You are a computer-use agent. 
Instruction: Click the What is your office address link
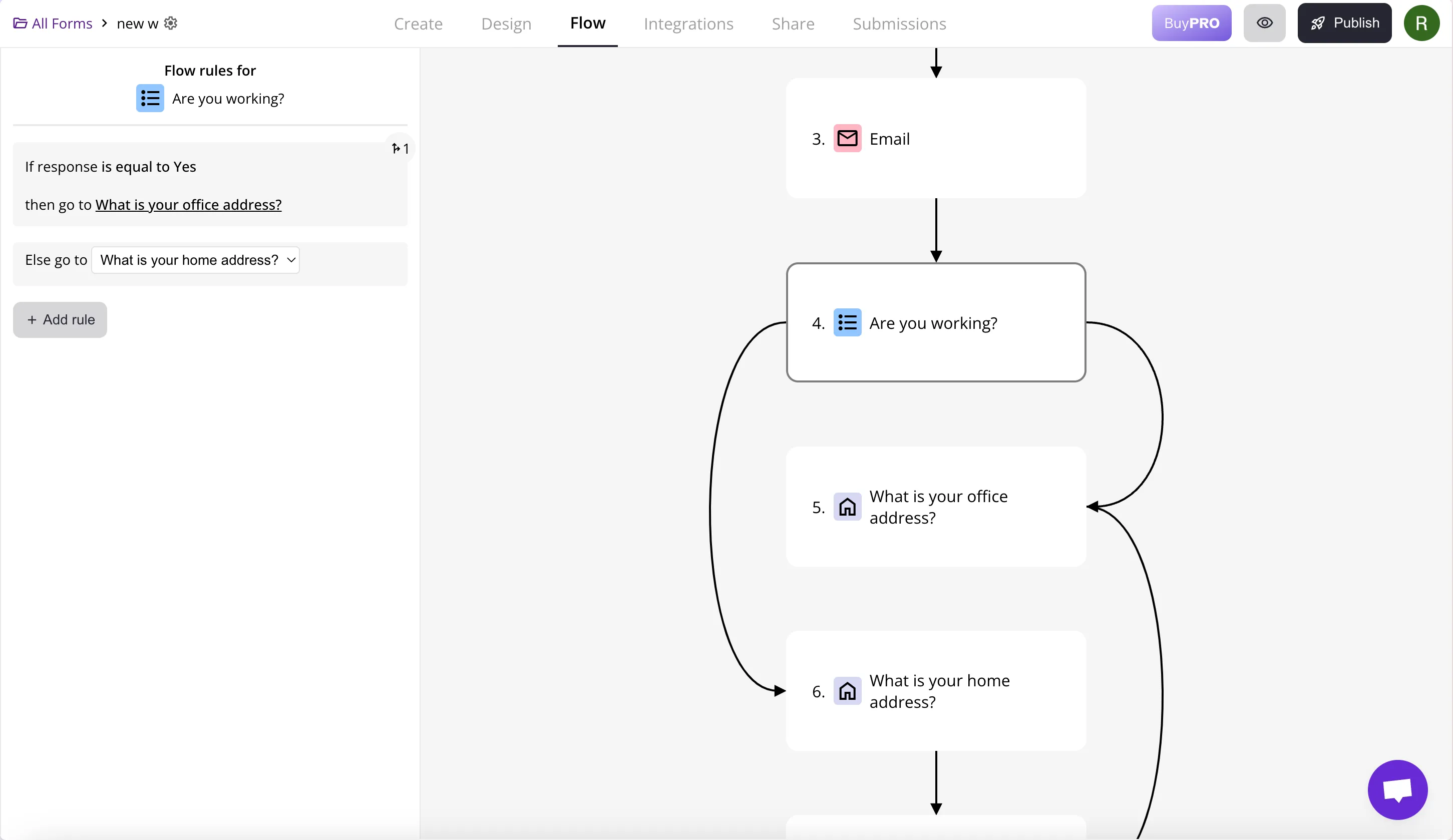point(188,204)
